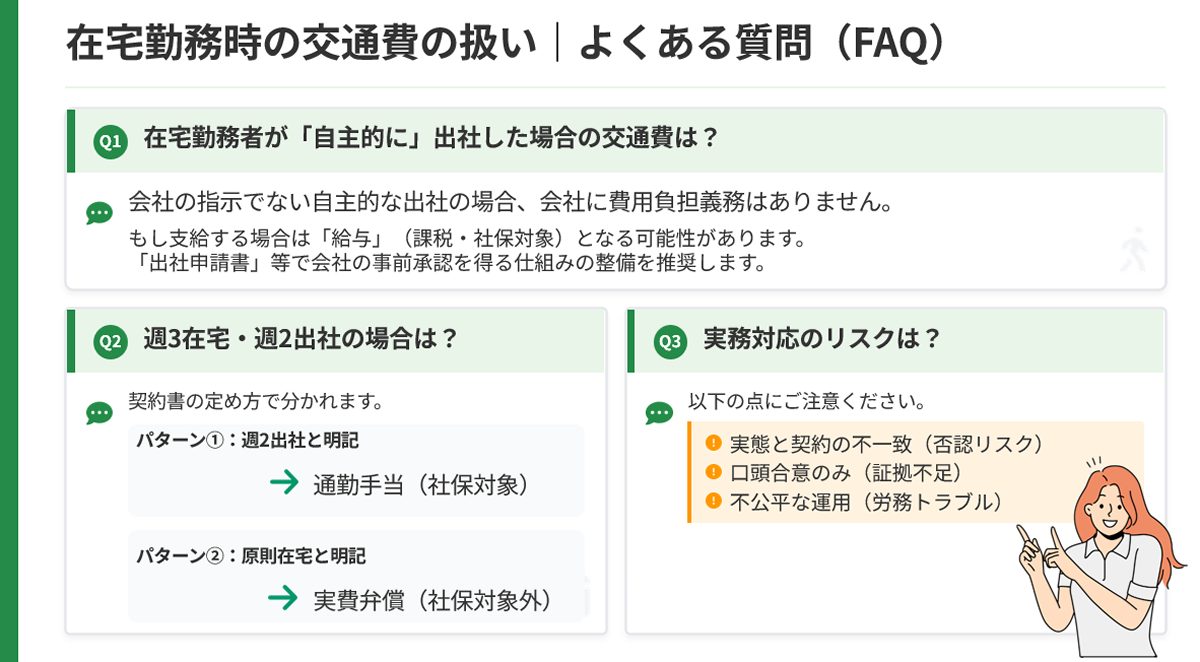Viewport: 1200px width, 662px height.
Task: Click the green arrow beside 実費弁償
Action: tap(285, 598)
